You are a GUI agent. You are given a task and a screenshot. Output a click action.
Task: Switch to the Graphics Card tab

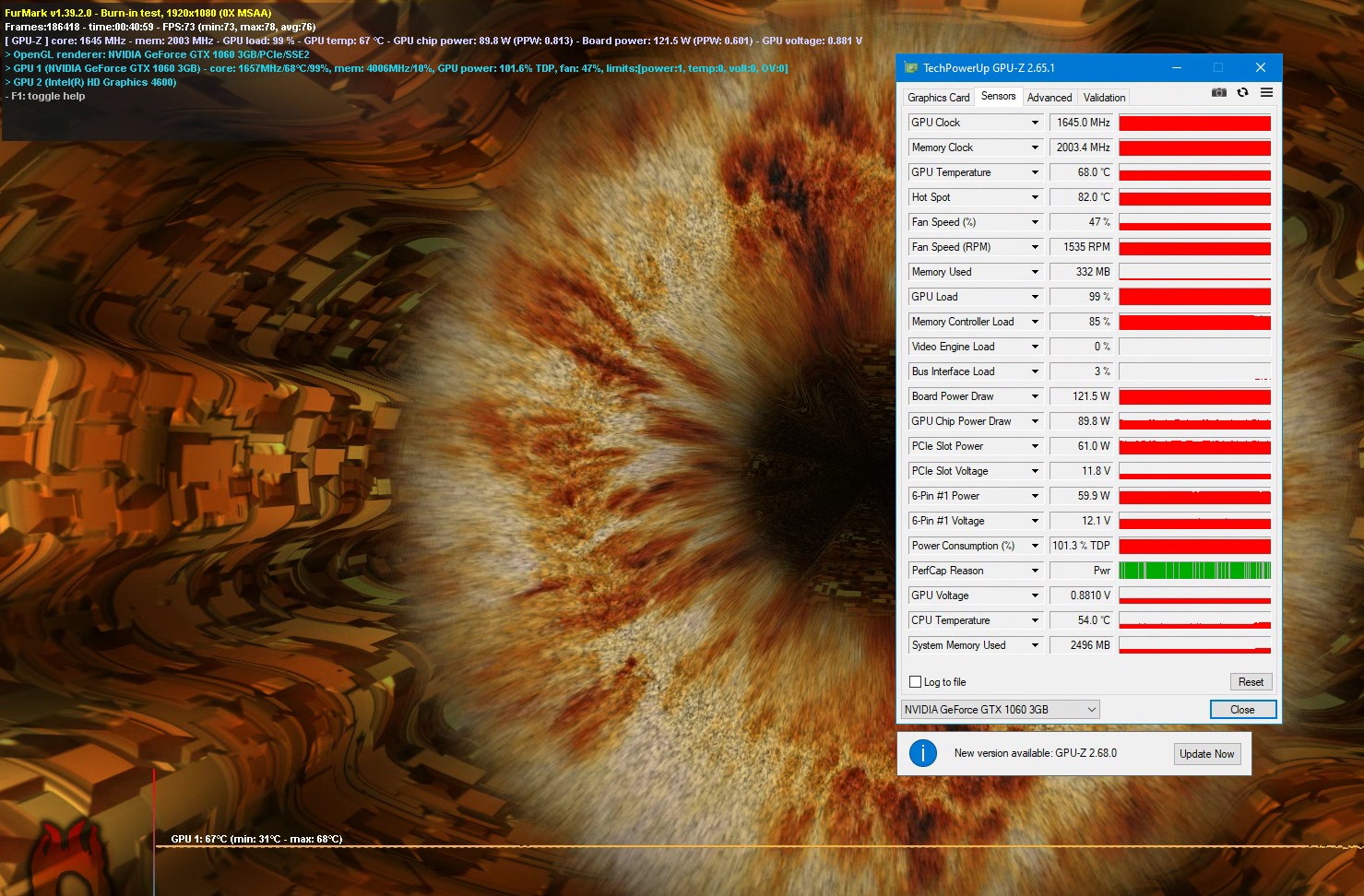point(938,98)
